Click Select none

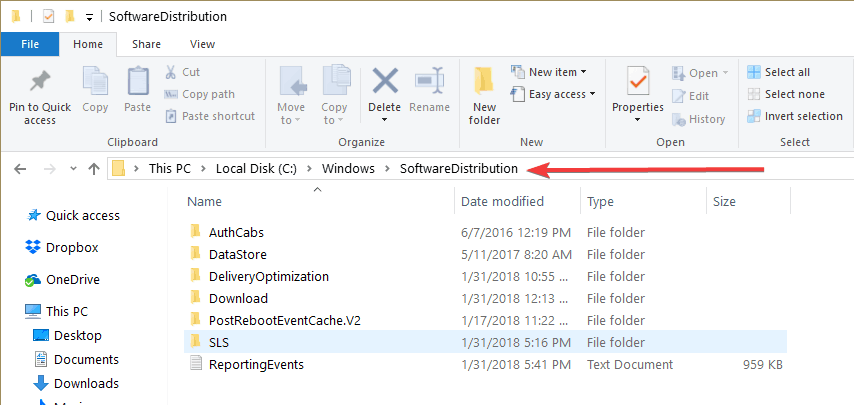coord(786,94)
